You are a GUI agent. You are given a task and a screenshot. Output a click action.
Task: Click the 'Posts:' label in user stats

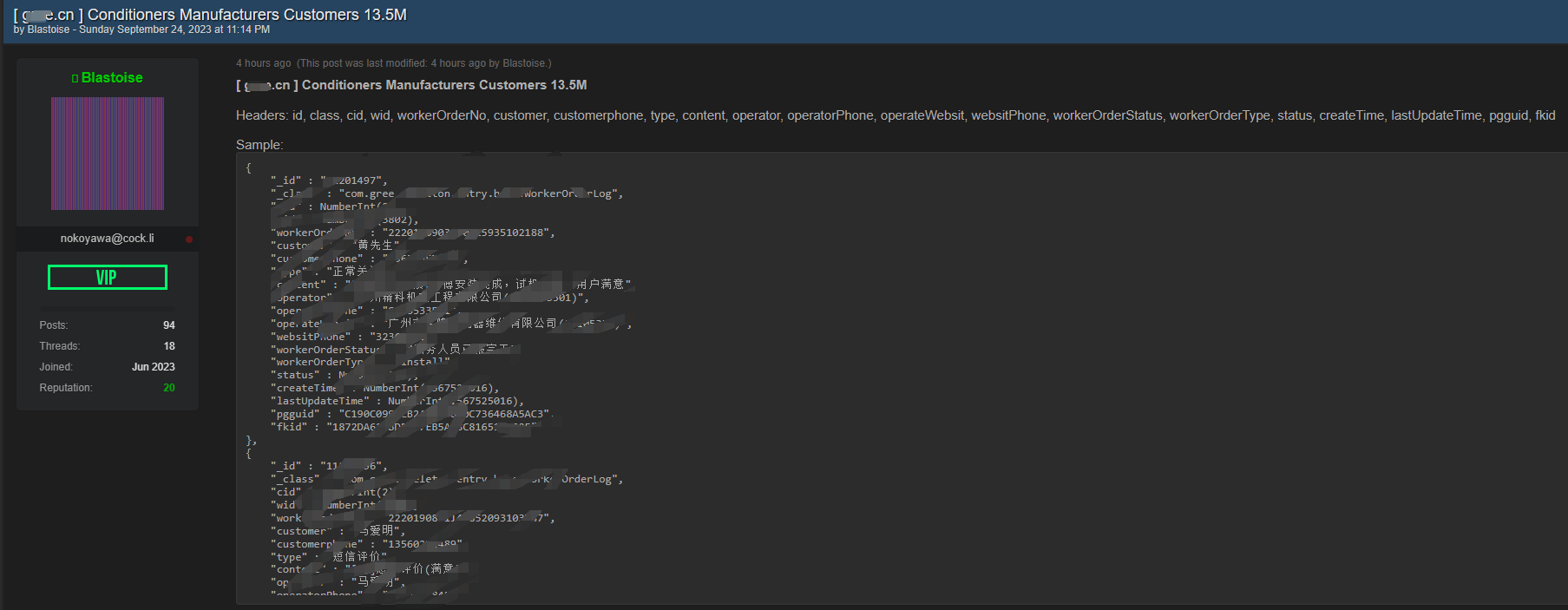point(54,325)
